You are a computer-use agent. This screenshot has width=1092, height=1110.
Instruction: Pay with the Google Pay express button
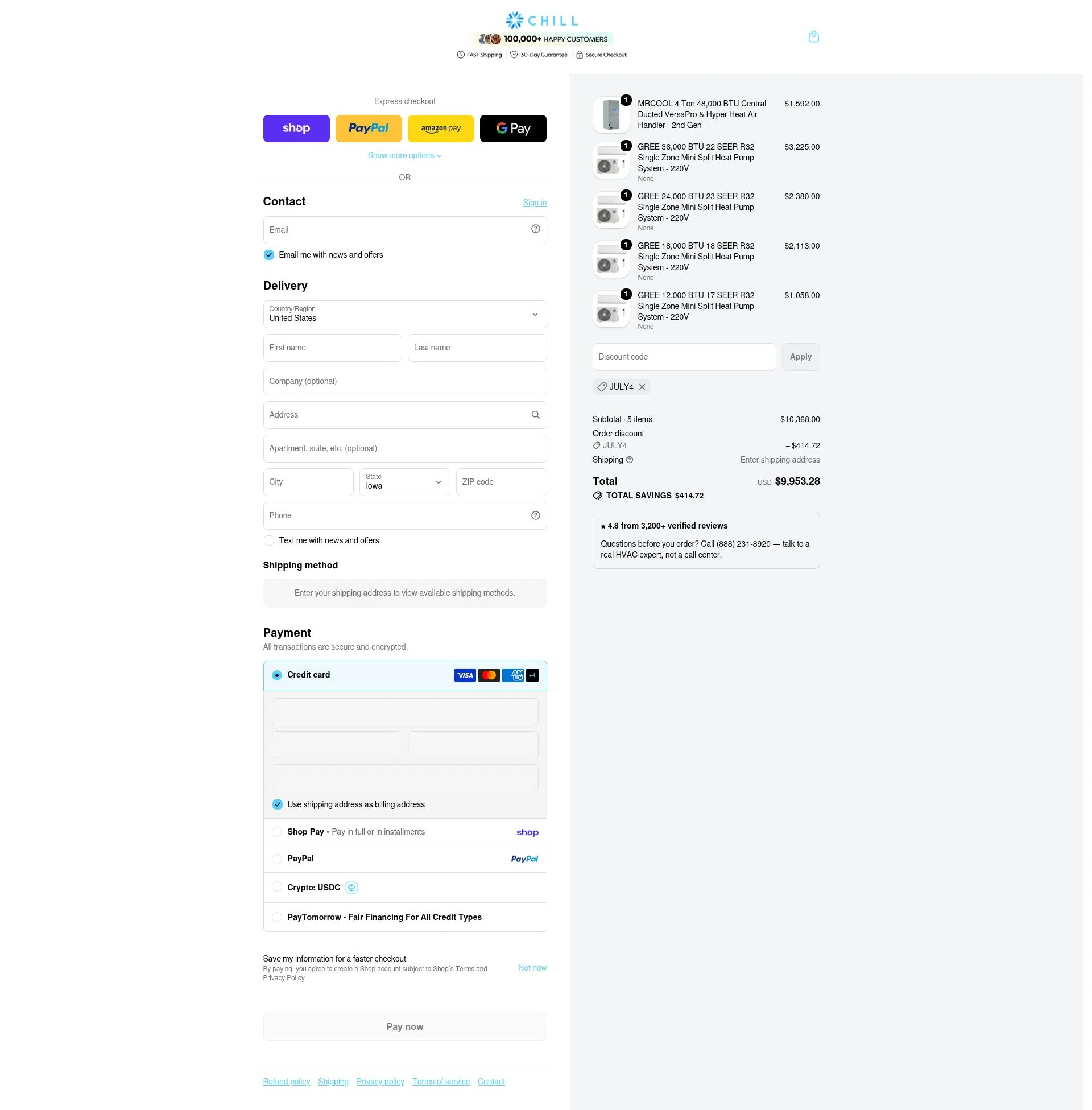(x=513, y=129)
